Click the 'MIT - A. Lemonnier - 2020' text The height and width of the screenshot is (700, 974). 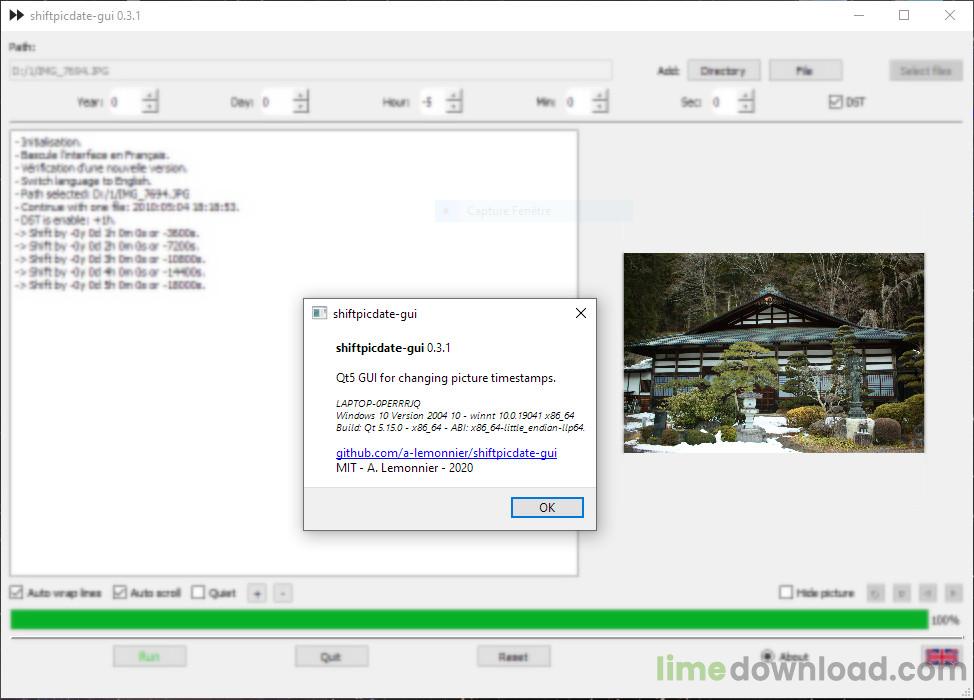[x=404, y=468]
